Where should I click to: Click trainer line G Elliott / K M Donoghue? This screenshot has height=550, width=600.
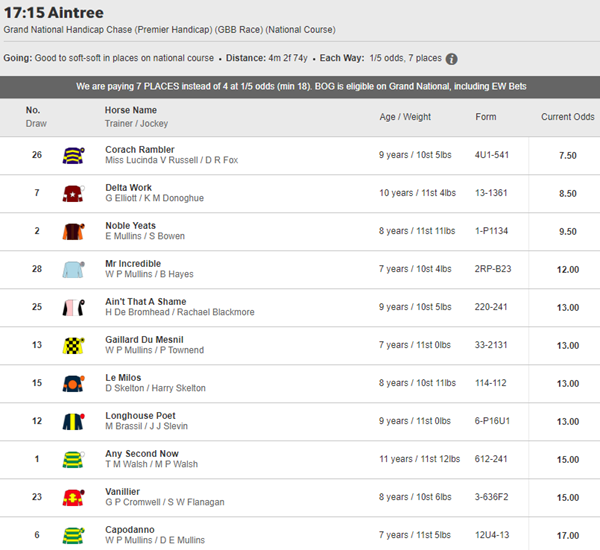click(x=155, y=198)
